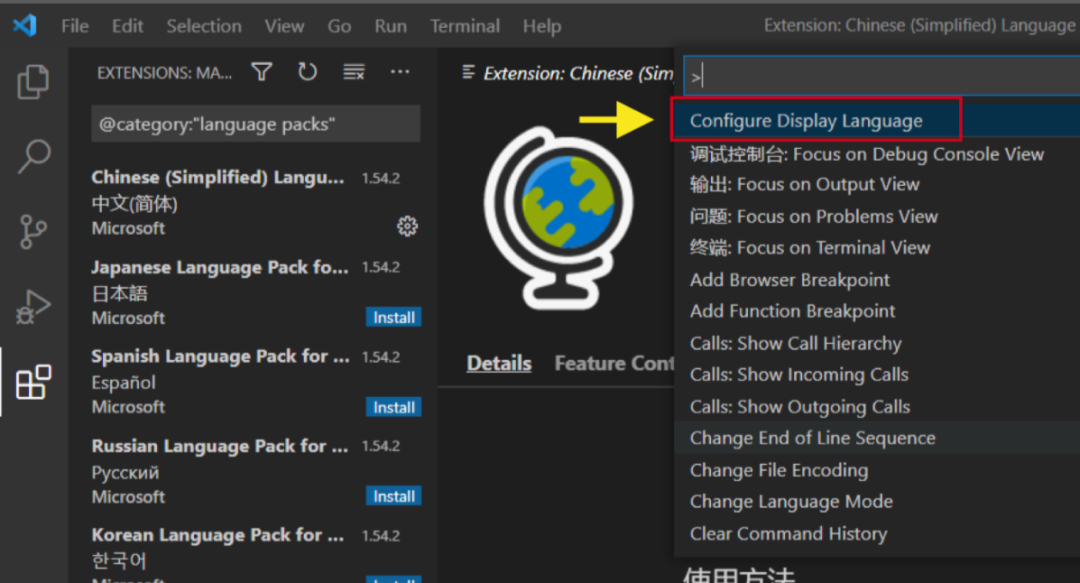This screenshot has width=1080, height=583.
Task: Open Korean Language Pack list entry title
Action: pyautogui.click(x=218, y=535)
